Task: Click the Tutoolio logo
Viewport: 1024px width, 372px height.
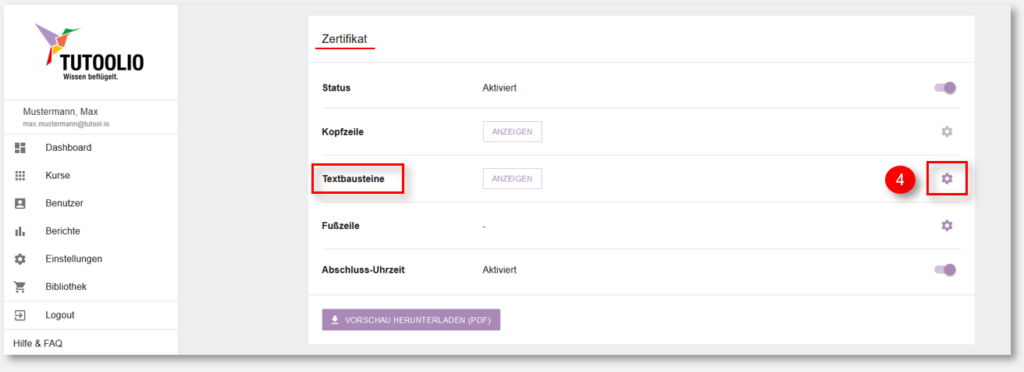Action: click(x=89, y=53)
